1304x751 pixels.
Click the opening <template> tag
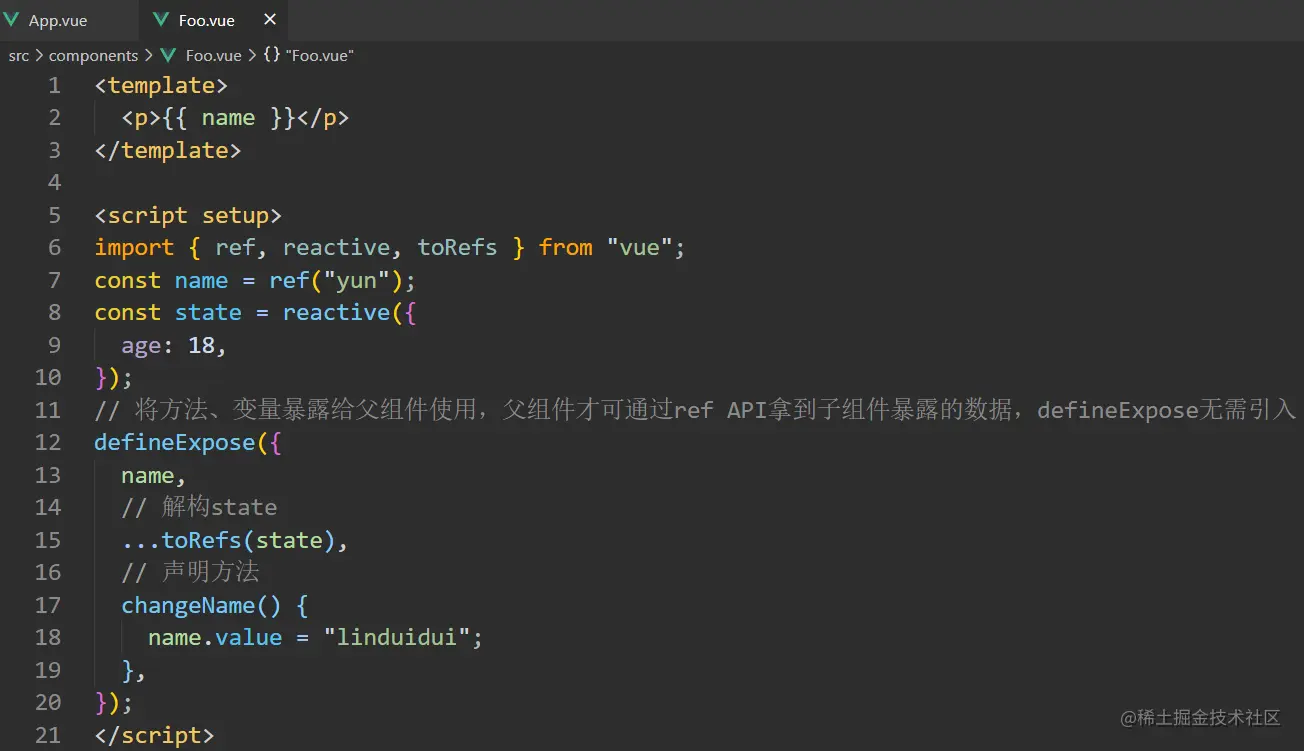tap(161, 86)
